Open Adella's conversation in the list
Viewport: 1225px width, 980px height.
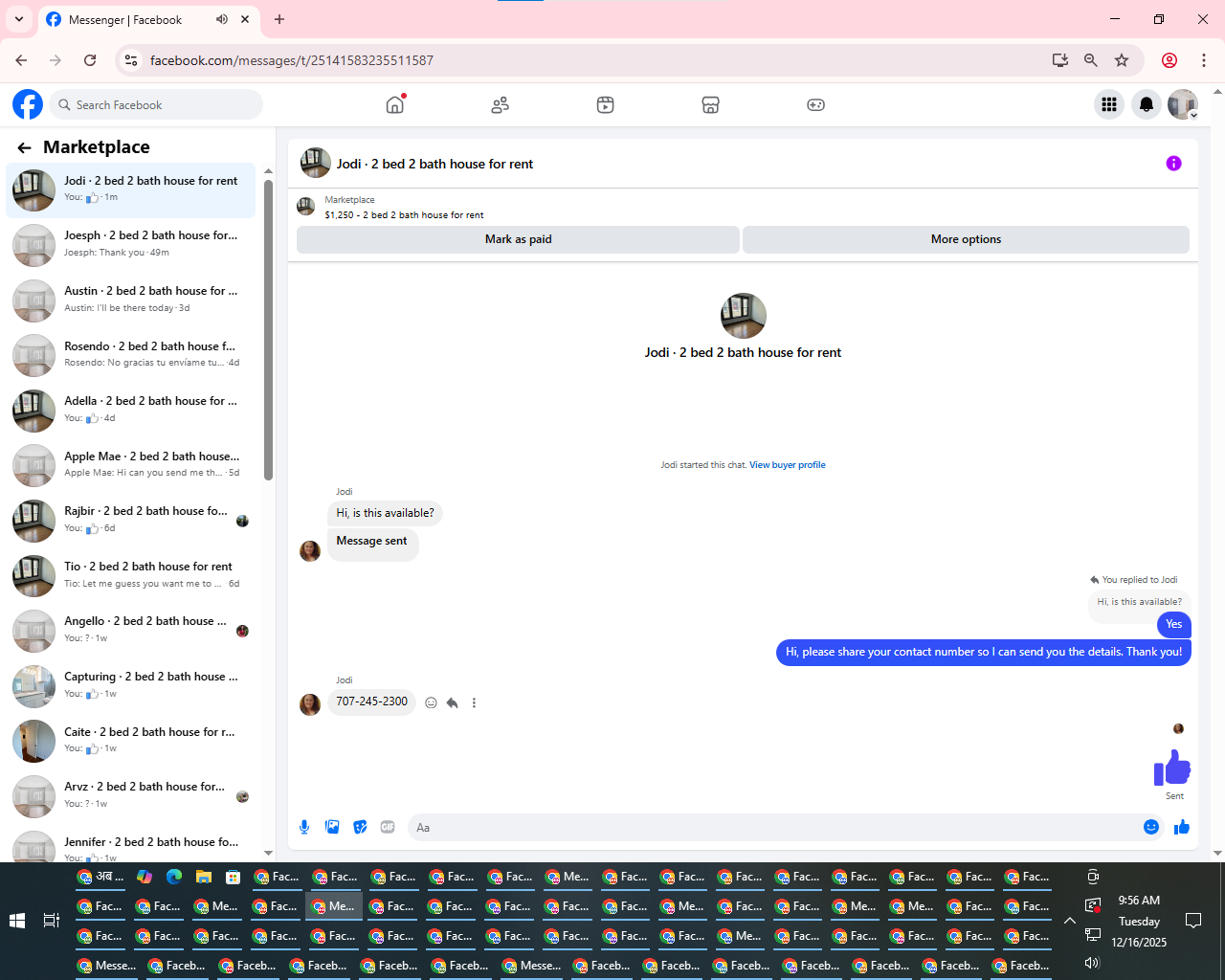tap(131, 411)
